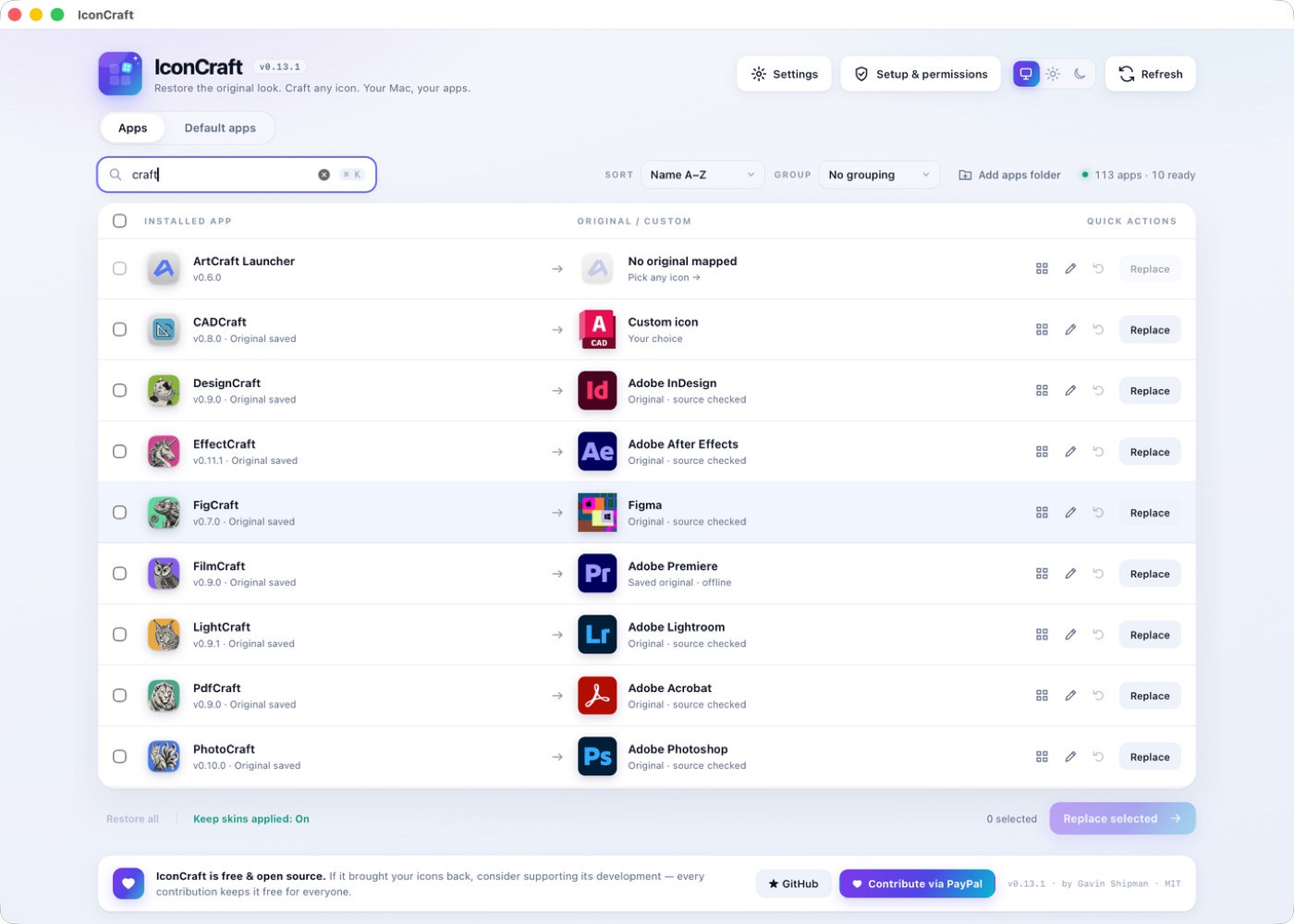Screen dimensions: 1294x924
Task: Click the pencil edit icon for FilmCraft
Action: click(x=1070, y=574)
